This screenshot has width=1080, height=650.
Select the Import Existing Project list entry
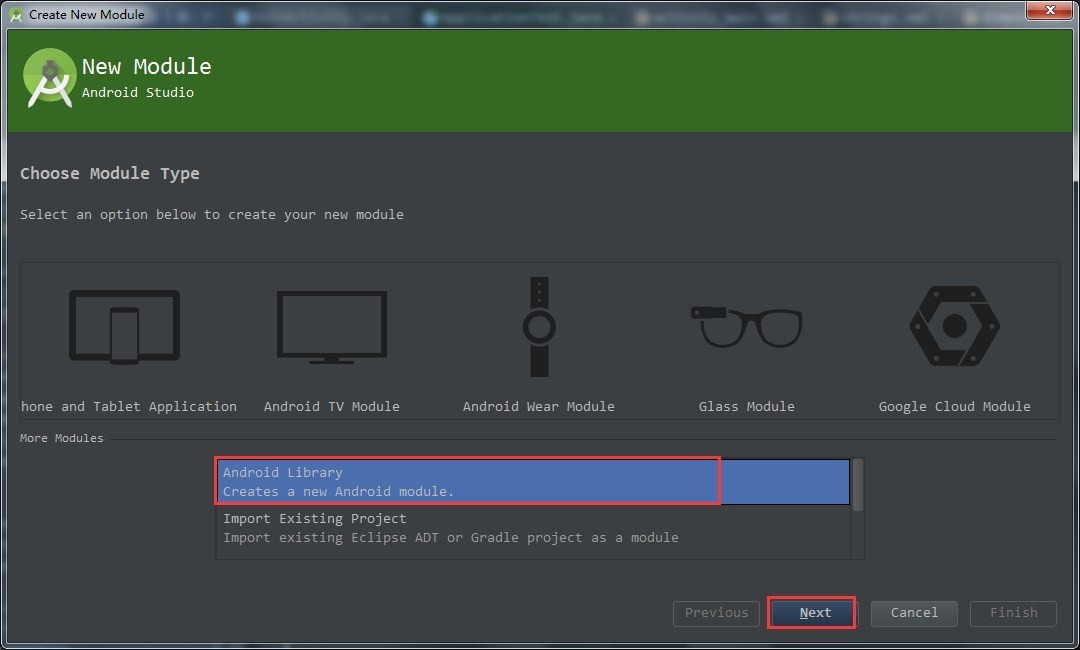click(533, 528)
